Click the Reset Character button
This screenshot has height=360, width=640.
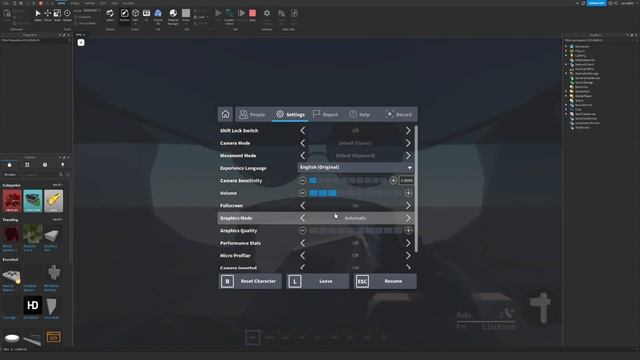250,281
